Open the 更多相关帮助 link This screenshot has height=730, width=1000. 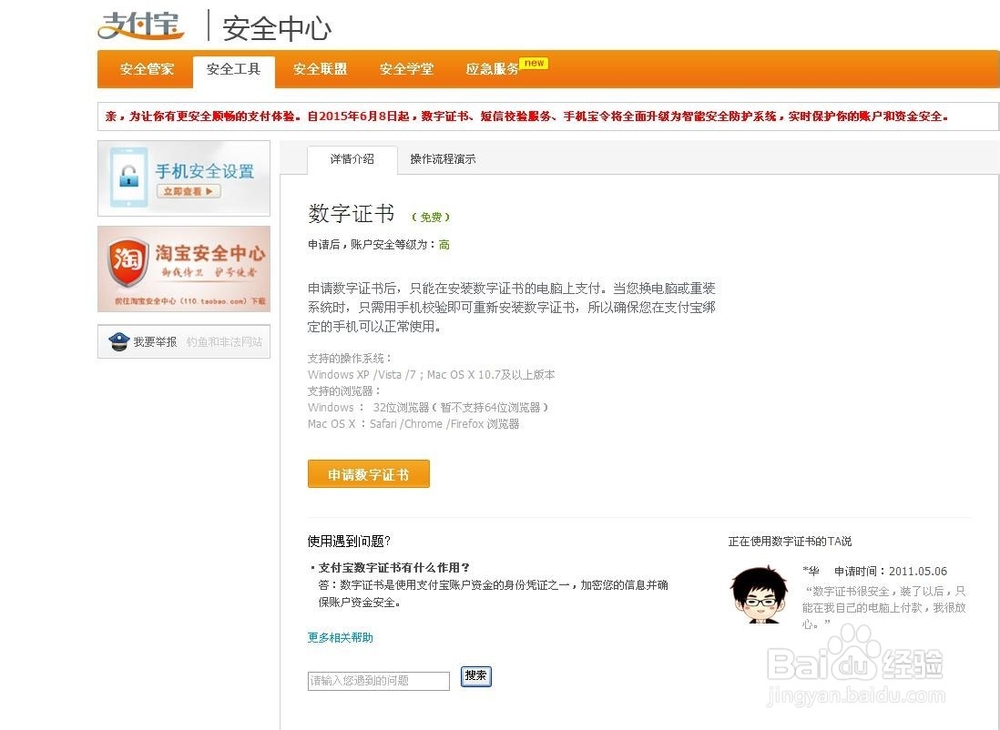338,635
